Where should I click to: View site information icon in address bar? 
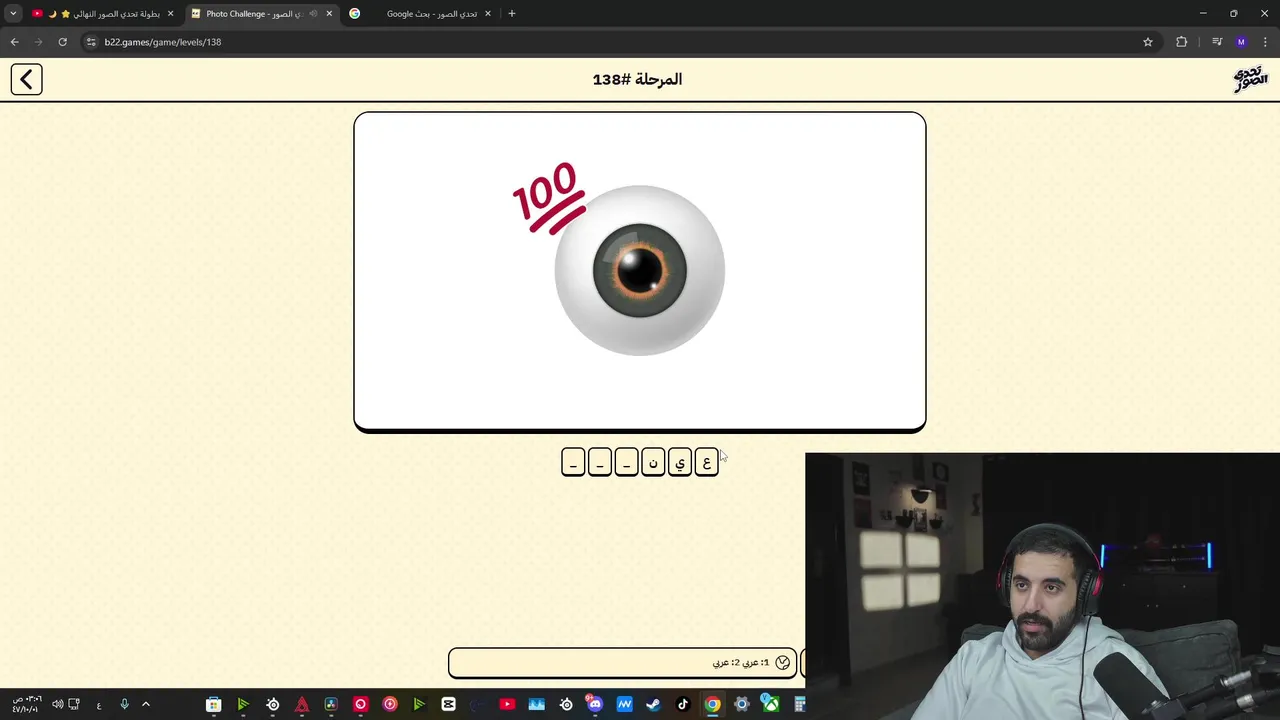click(91, 42)
